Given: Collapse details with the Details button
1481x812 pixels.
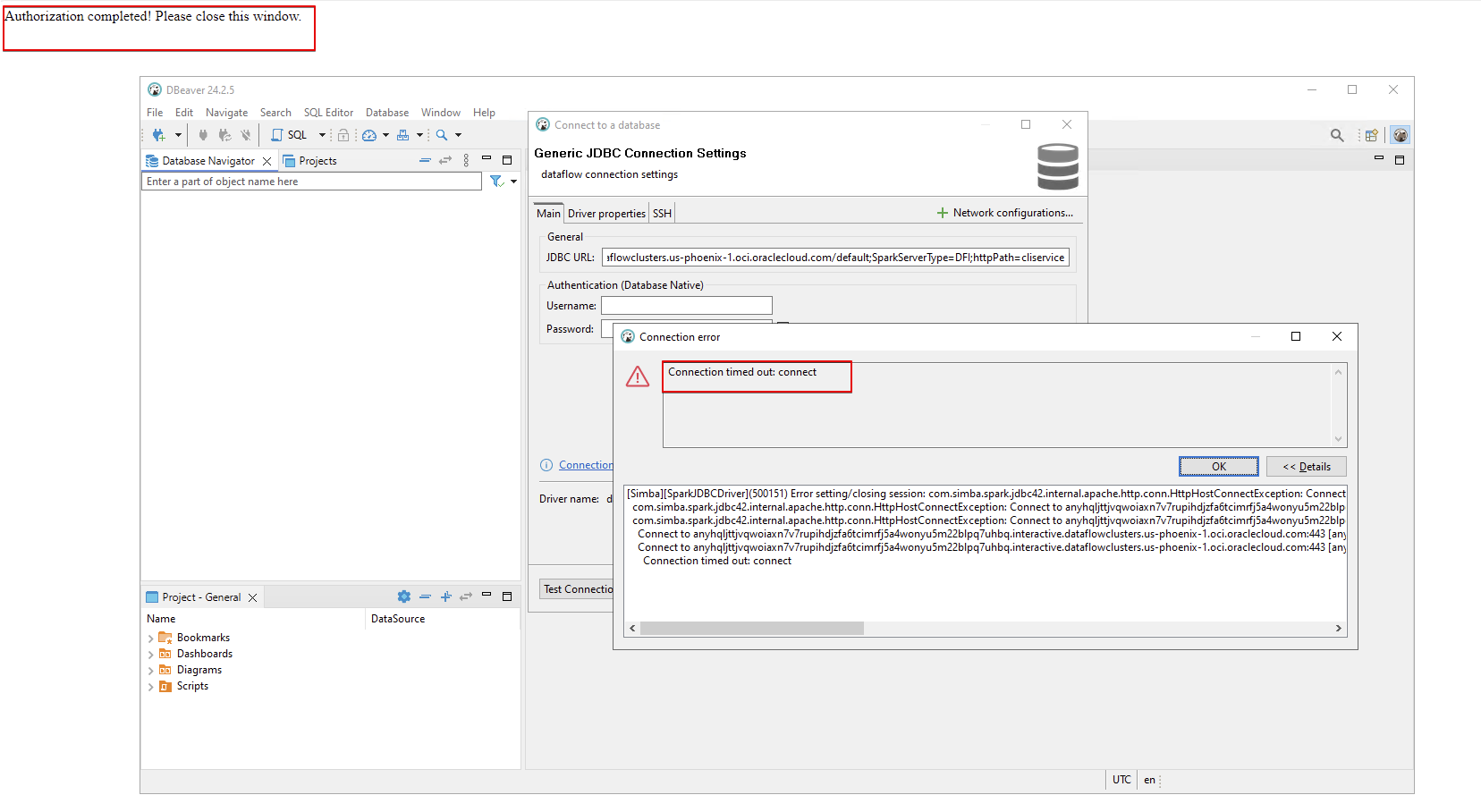Looking at the screenshot, I should click(1307, 467).
